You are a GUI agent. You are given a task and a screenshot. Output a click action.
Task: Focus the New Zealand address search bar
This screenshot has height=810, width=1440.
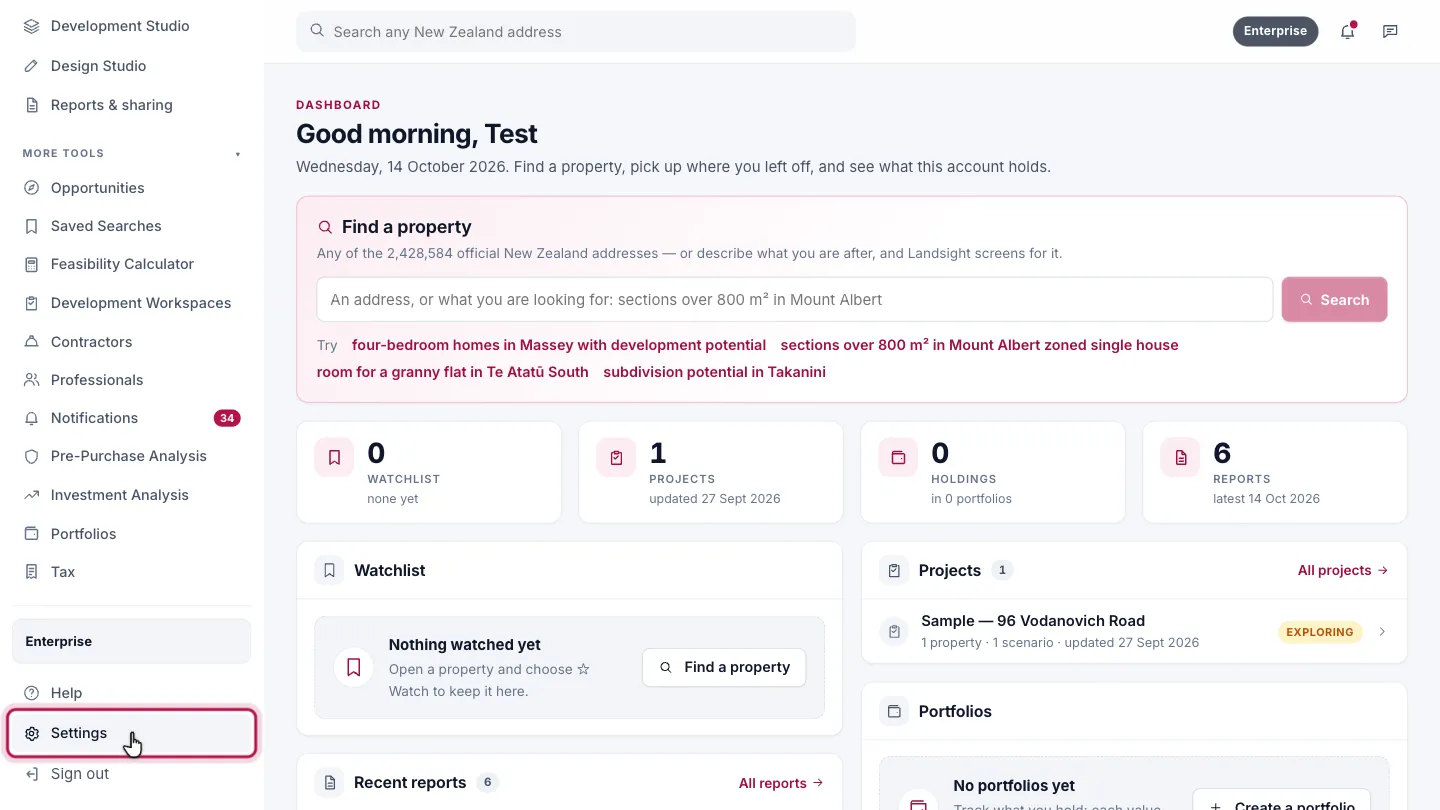[576, 32]
